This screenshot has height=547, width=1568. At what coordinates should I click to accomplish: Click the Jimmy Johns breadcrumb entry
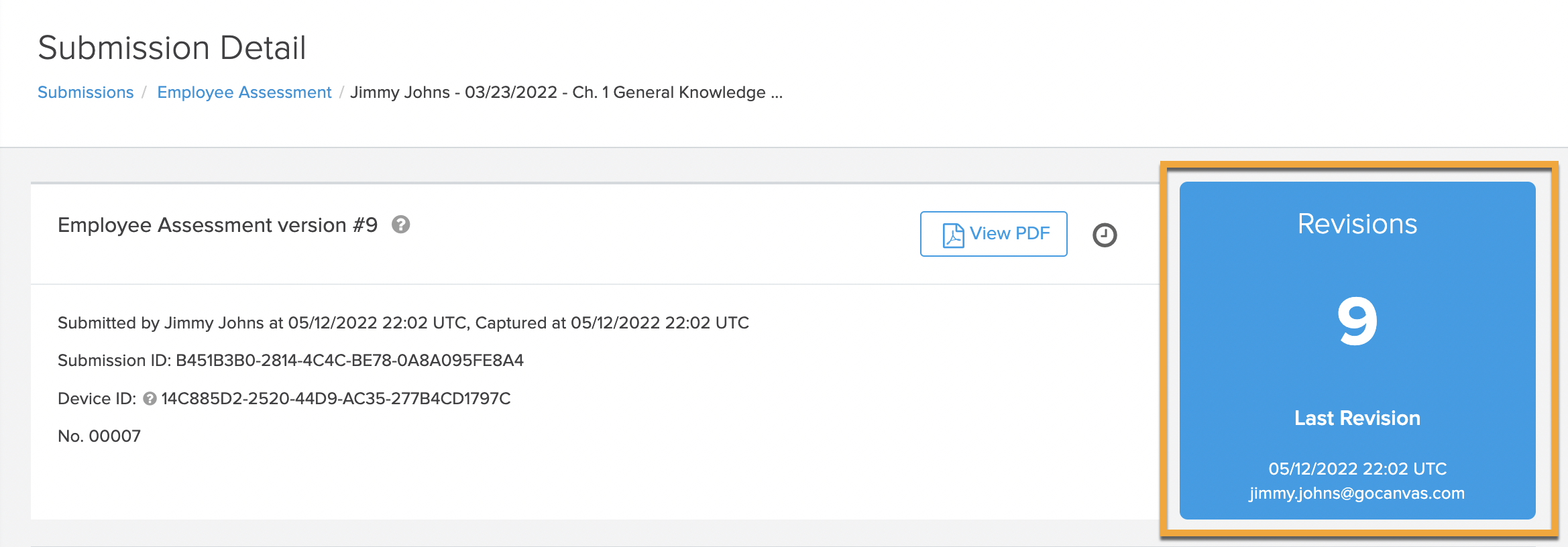pyautogui.click(x=567, y=93)
